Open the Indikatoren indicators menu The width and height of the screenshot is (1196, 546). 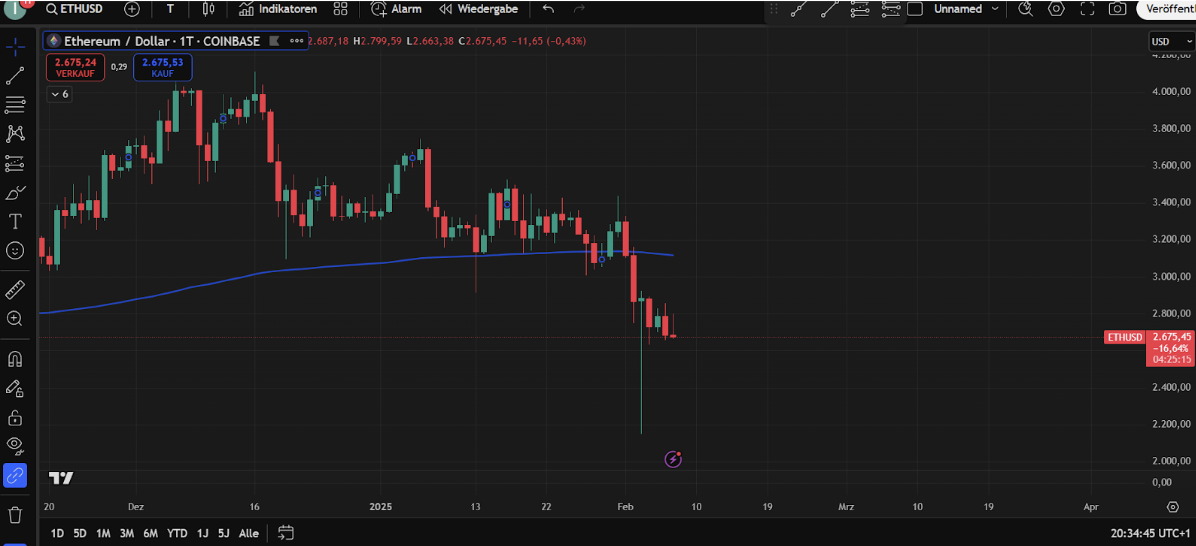[x=278, y=9]
